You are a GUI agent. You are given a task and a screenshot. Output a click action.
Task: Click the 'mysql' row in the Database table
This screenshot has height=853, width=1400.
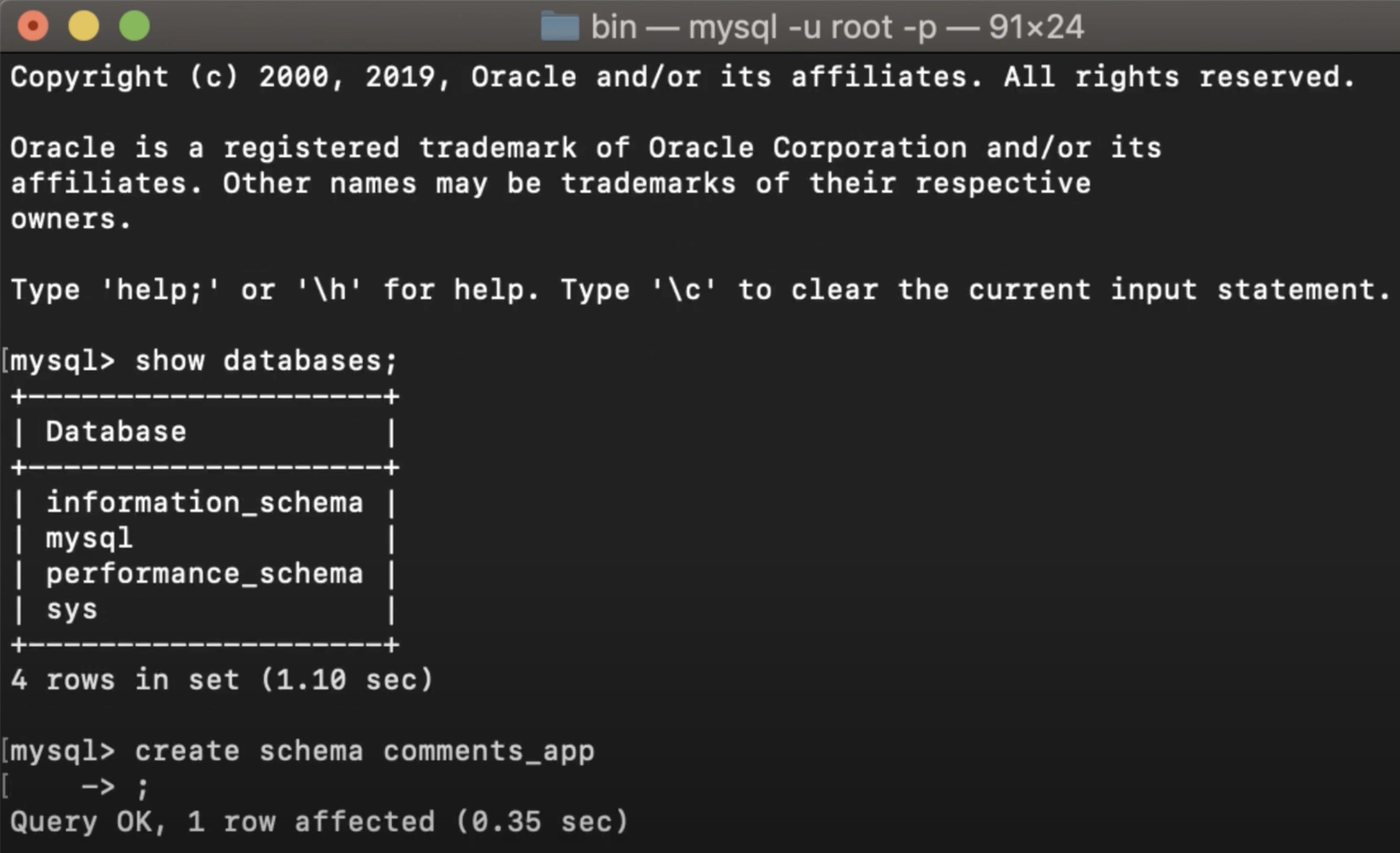(x=88, y=538)
